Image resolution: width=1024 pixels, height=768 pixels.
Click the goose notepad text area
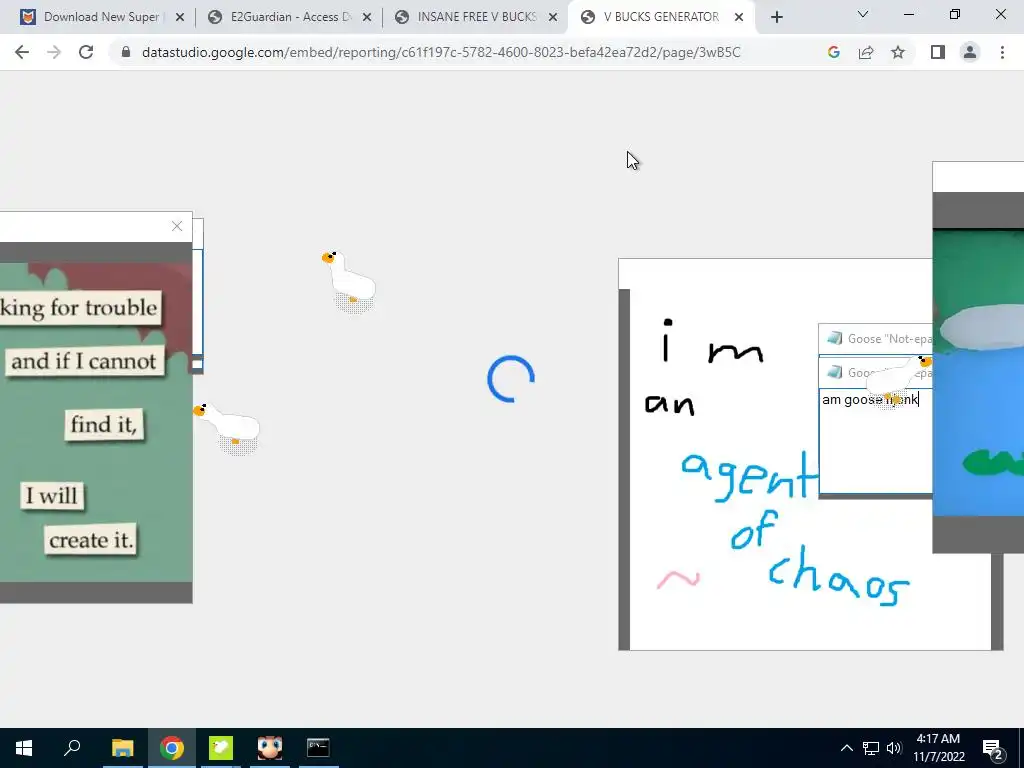(876, 441)
